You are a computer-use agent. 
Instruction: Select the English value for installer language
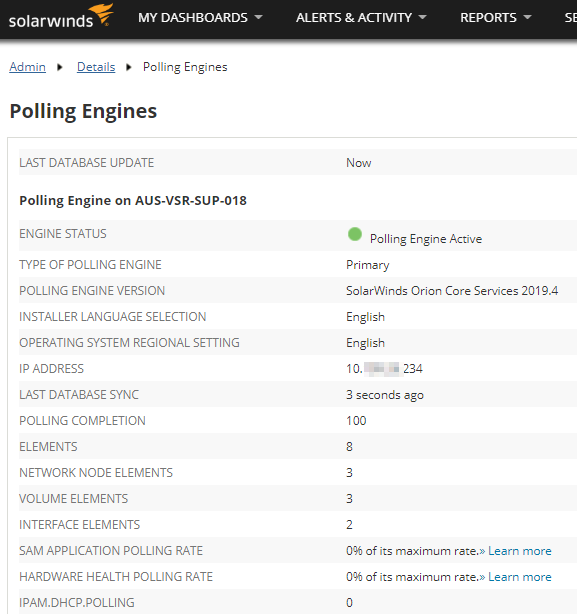click(x=365, y=317)
